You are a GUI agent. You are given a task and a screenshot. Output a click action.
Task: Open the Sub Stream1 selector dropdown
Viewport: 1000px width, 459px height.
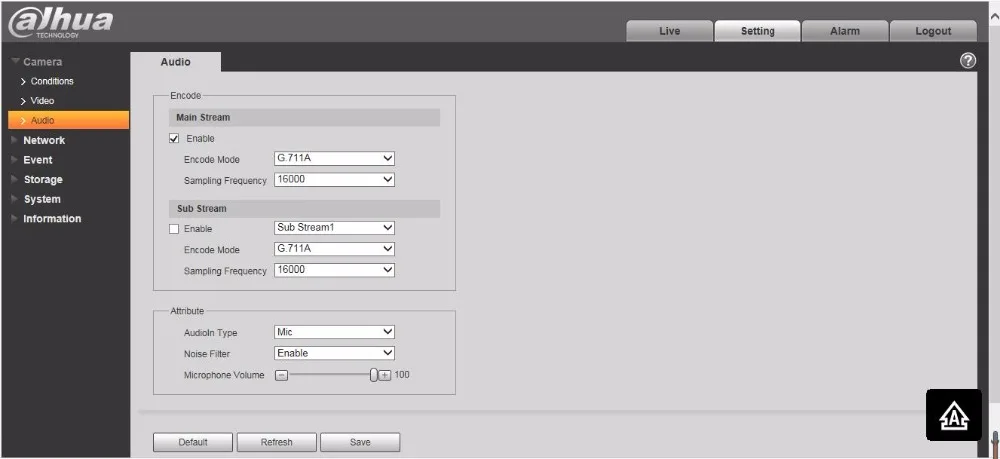pyautogui.click(x=334, y=228)
